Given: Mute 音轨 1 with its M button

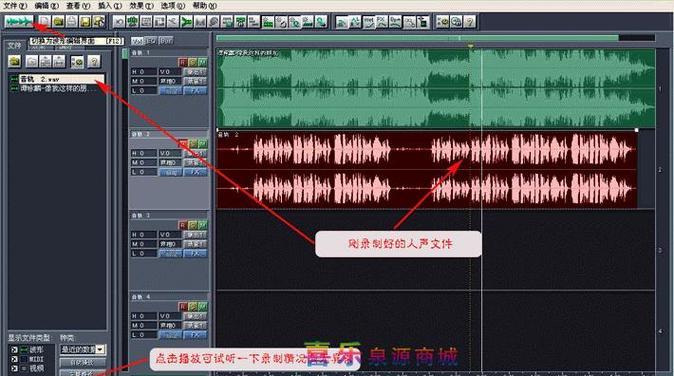Looking at the screenshot, I should (x=203, y=62).
